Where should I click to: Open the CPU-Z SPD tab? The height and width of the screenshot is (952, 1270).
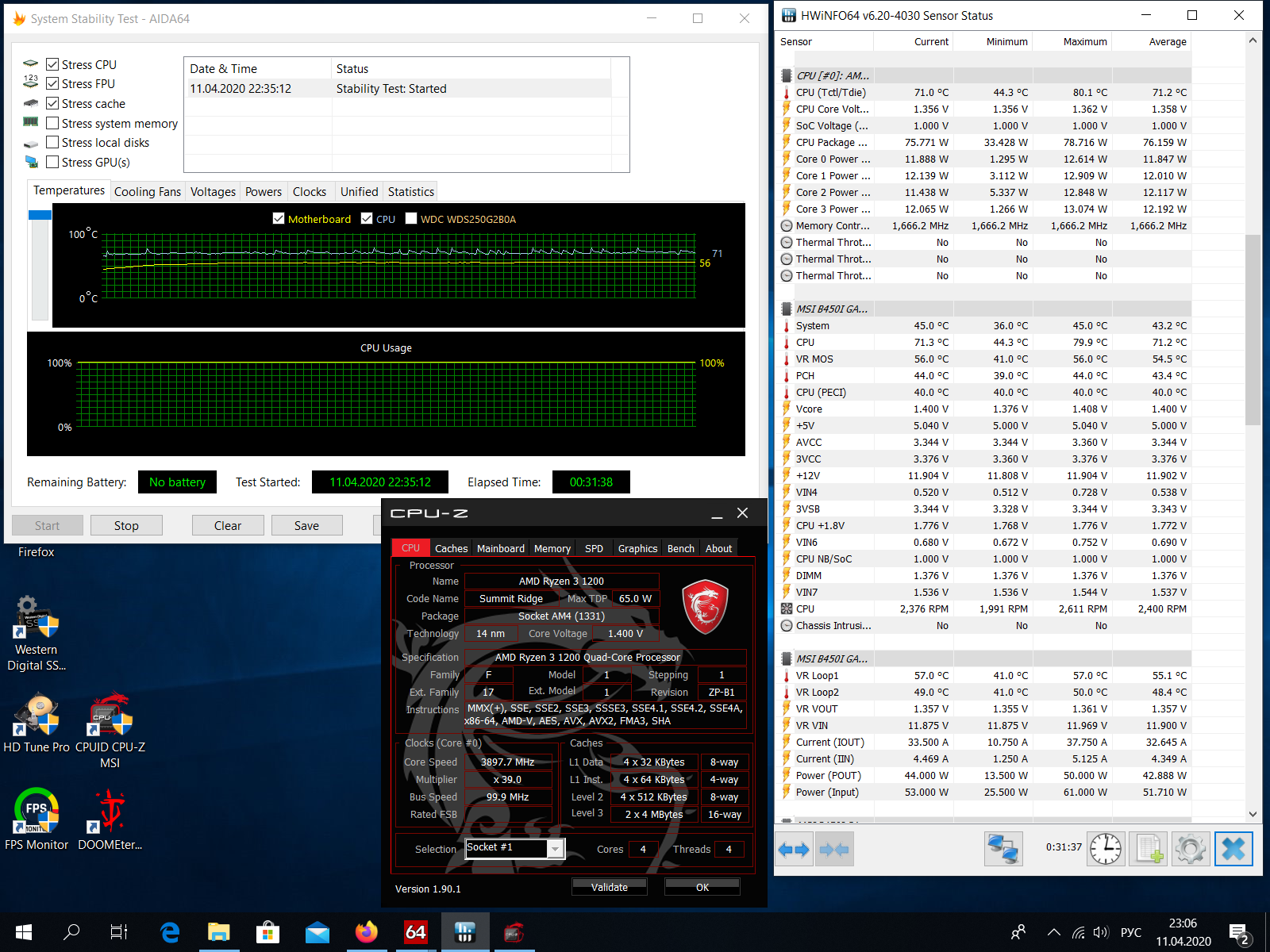point(594,548)
